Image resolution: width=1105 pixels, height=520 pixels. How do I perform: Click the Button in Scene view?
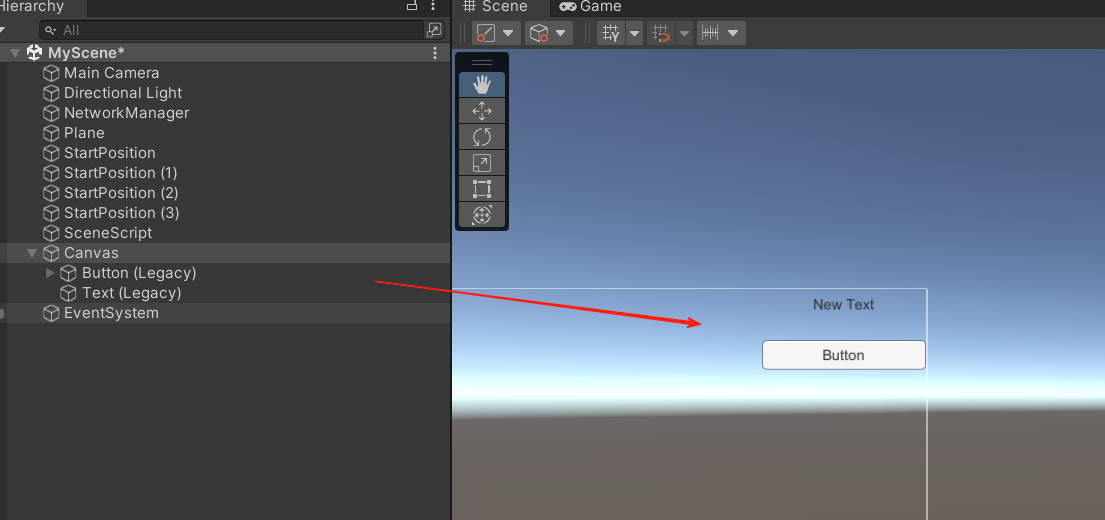pos(844,355)
